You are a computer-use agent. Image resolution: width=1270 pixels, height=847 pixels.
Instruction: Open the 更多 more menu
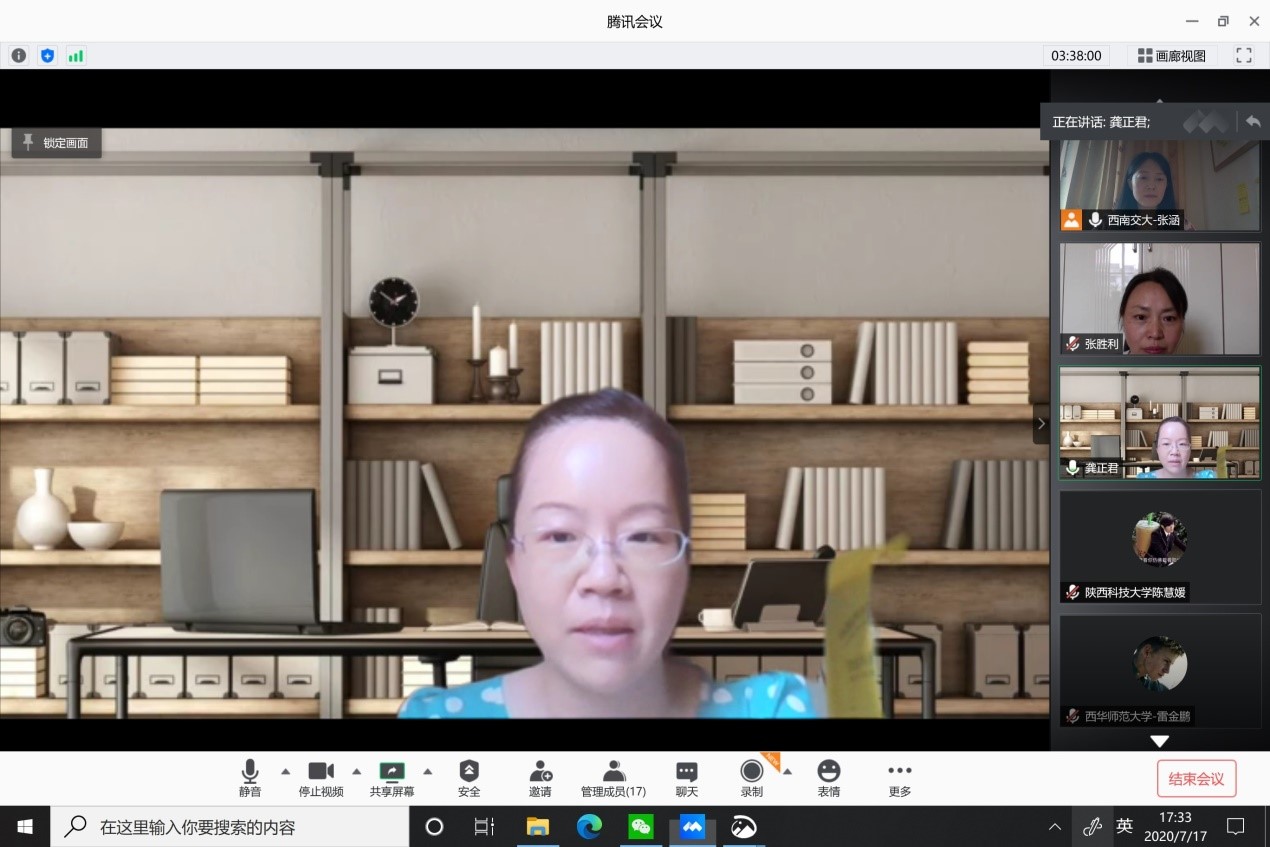[899, 778]
